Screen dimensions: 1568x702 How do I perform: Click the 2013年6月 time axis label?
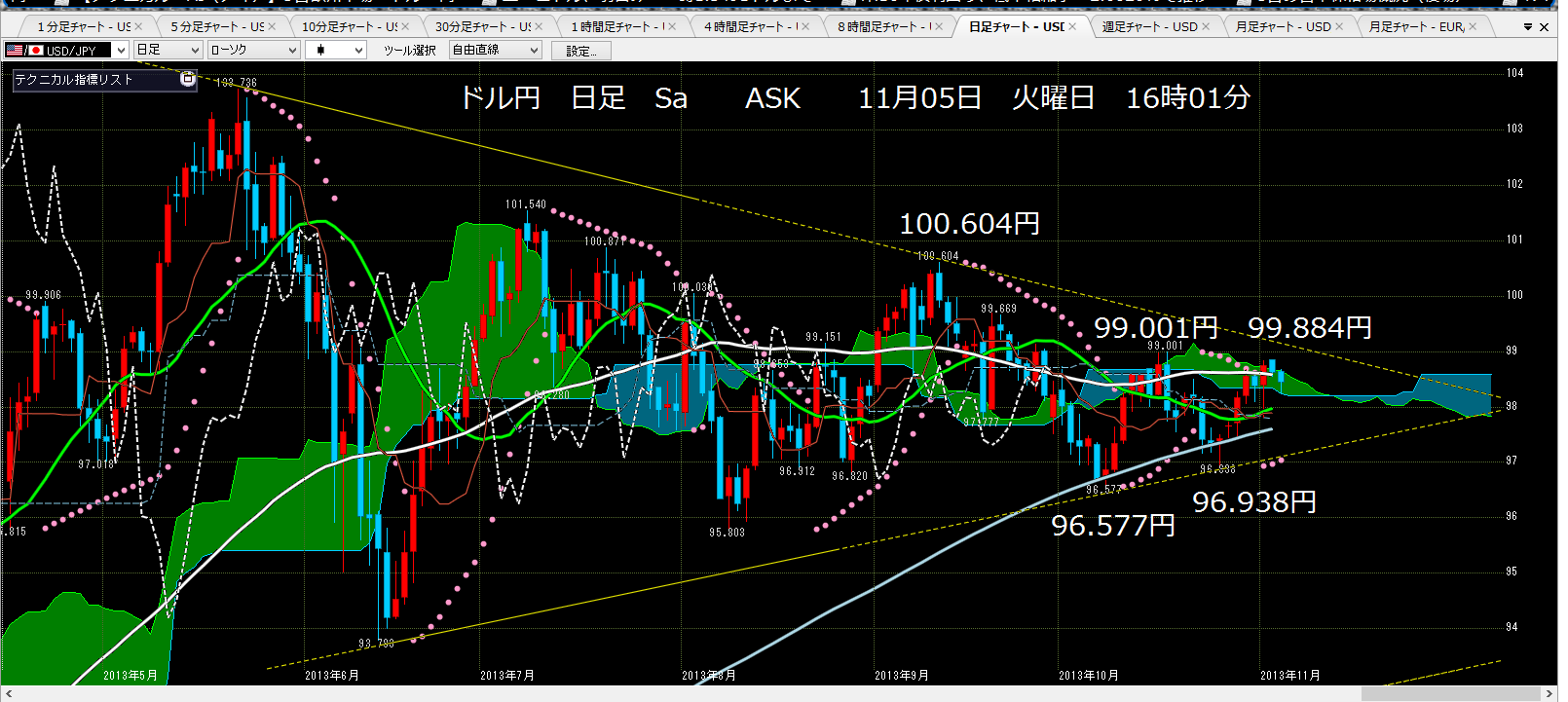click(332, 675)
